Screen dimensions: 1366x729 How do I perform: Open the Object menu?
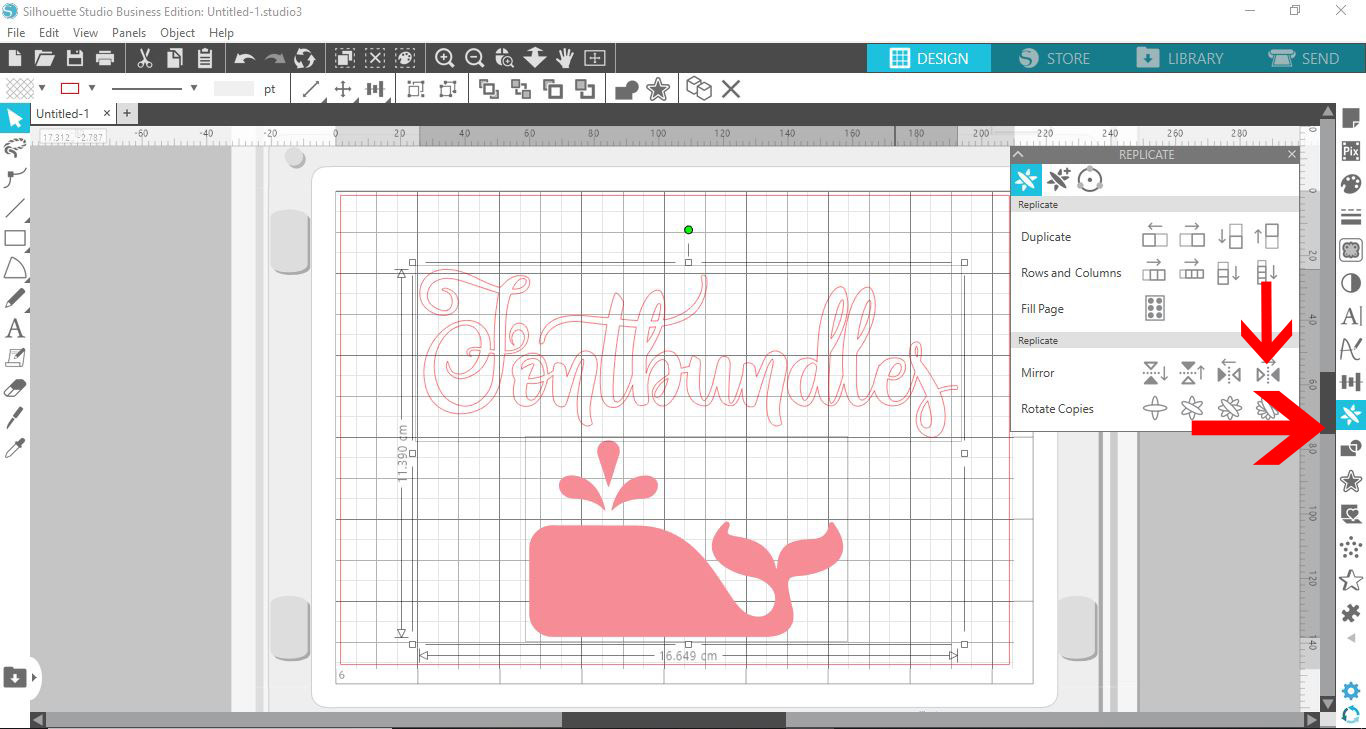pyautogui.click(x=178, y=33)
